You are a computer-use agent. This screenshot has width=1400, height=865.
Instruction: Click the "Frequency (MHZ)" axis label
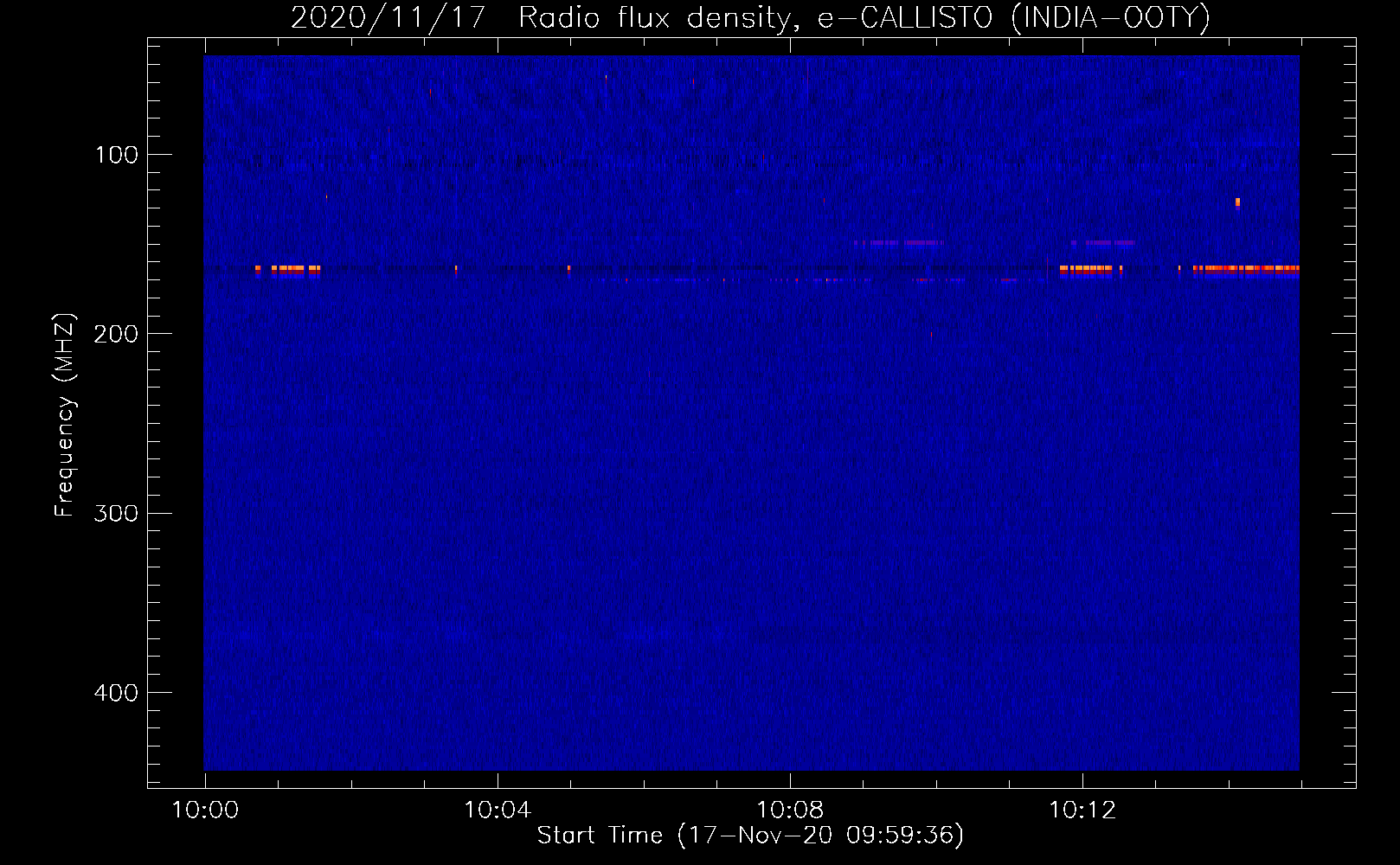[x=65, y=415]
